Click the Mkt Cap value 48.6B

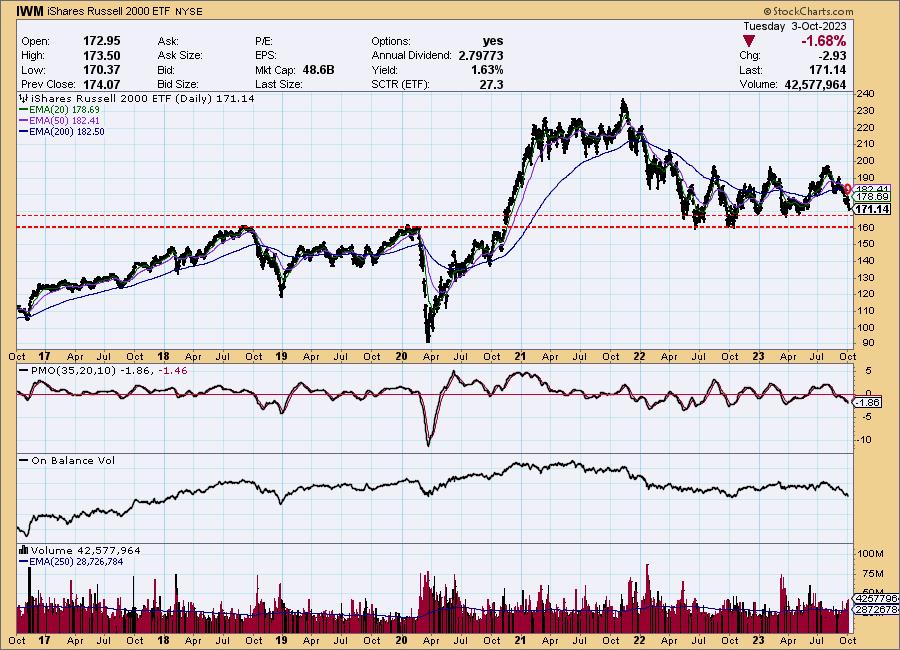pyautogui.click(x=318, y=70)
